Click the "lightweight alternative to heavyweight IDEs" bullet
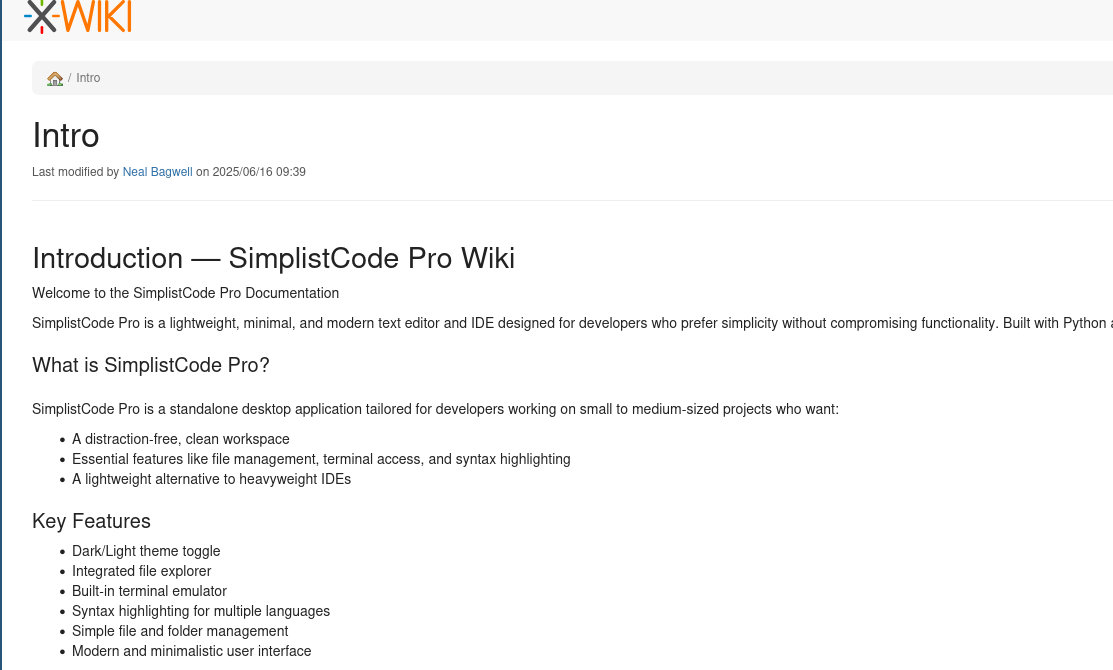1113x670 pixels. click(211, 479)
